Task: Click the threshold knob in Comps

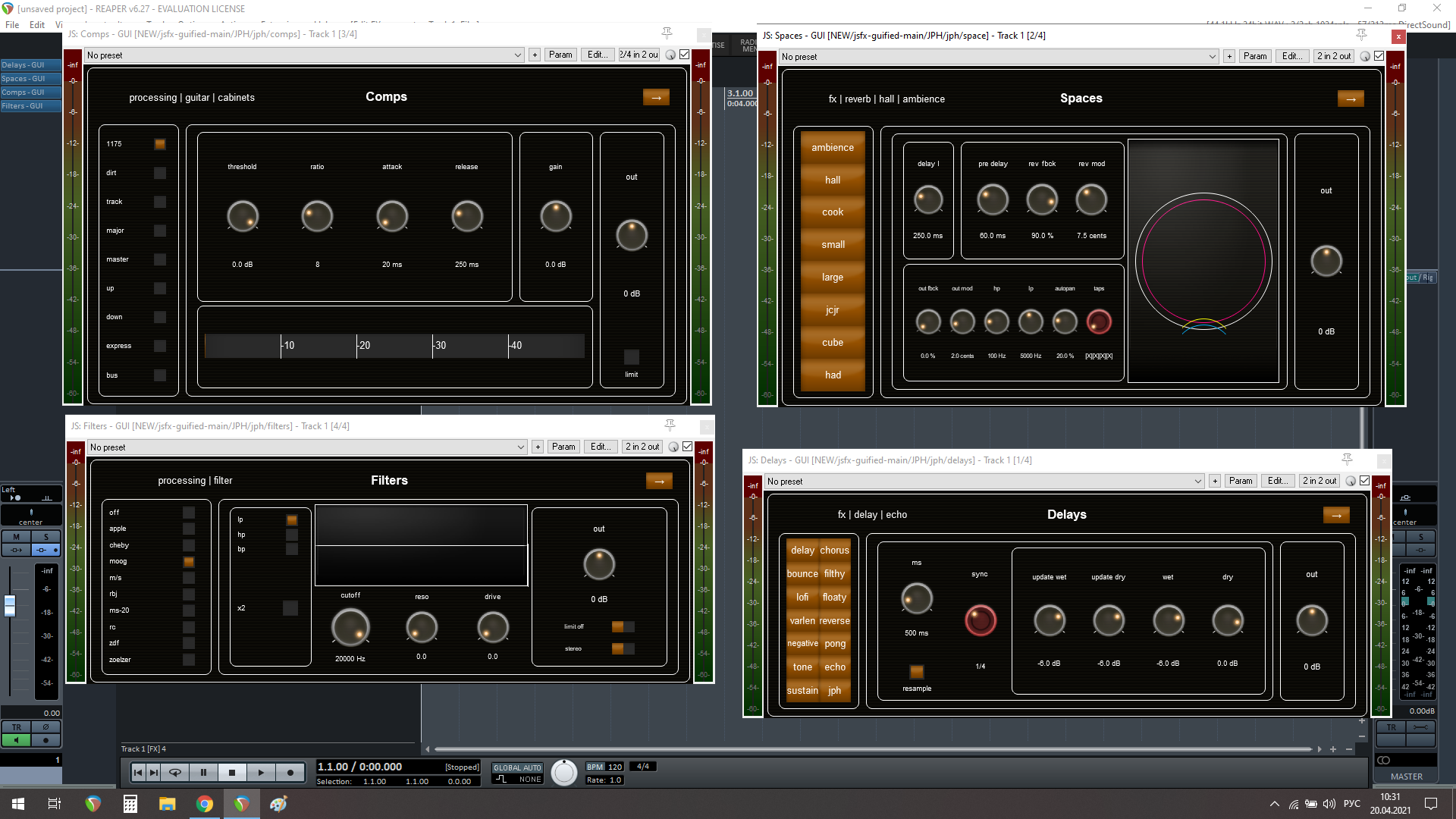Action: click(x=243, y=216)
